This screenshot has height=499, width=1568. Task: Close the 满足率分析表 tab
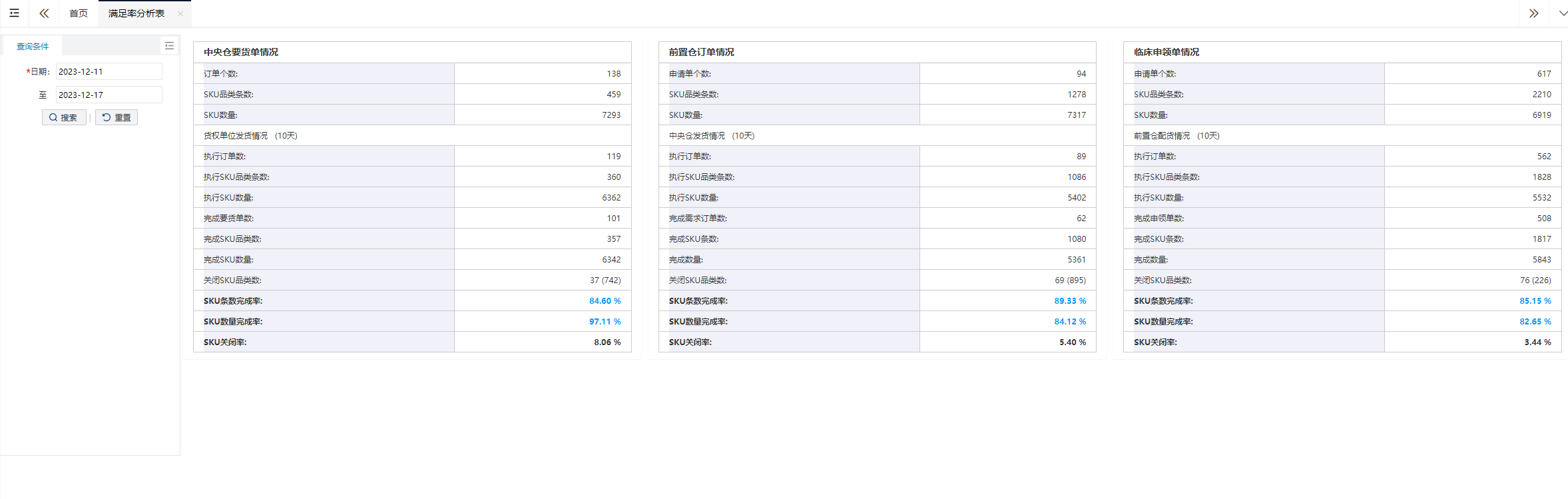(x=180, y=13)
